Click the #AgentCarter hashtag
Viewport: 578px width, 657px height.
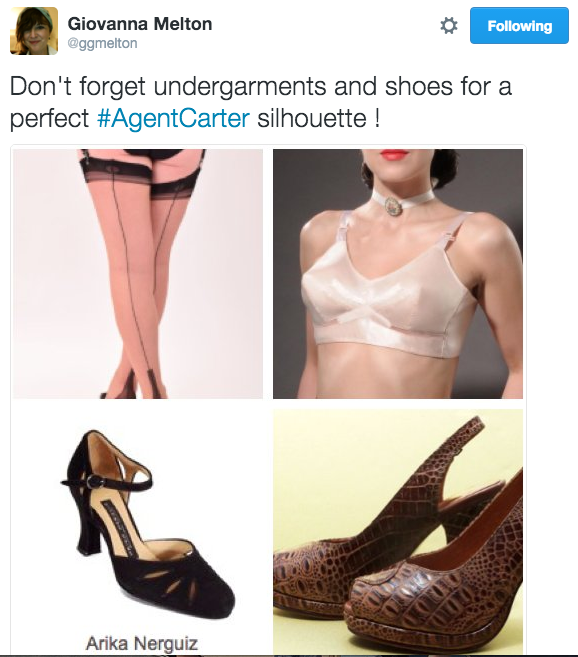pos(173,118)
